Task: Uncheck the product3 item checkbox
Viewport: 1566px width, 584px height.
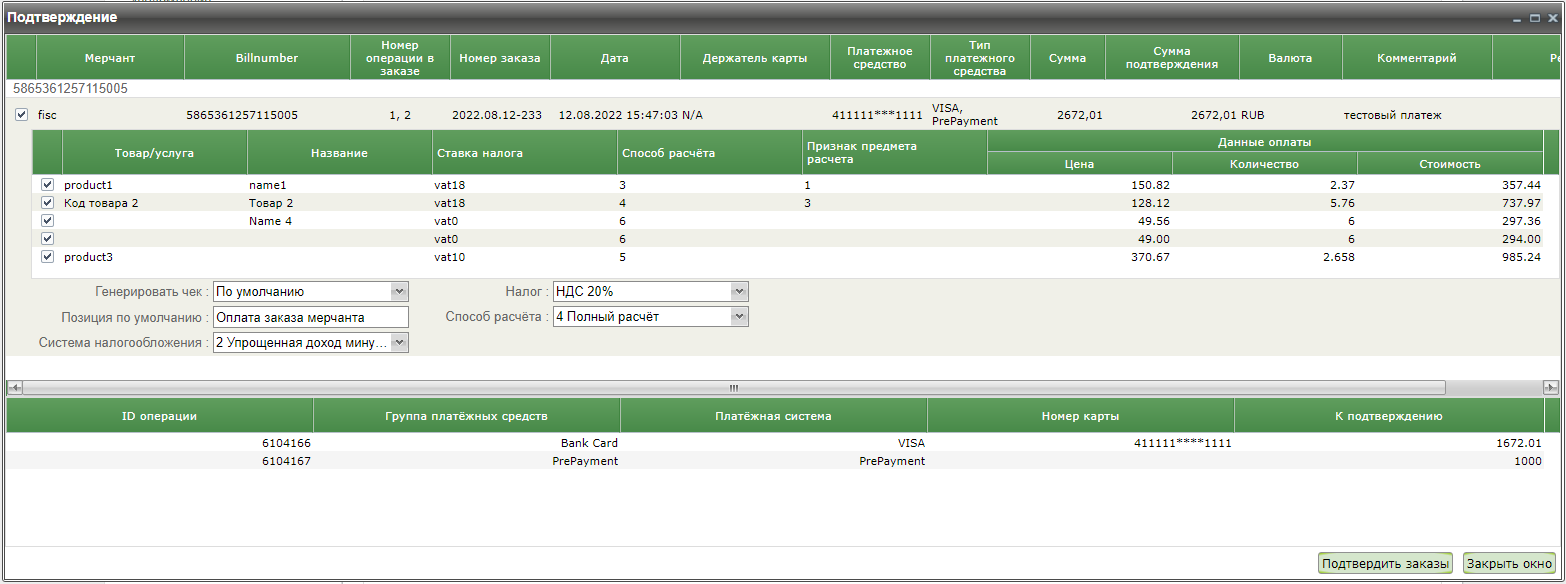Action: tap(47, 257)
